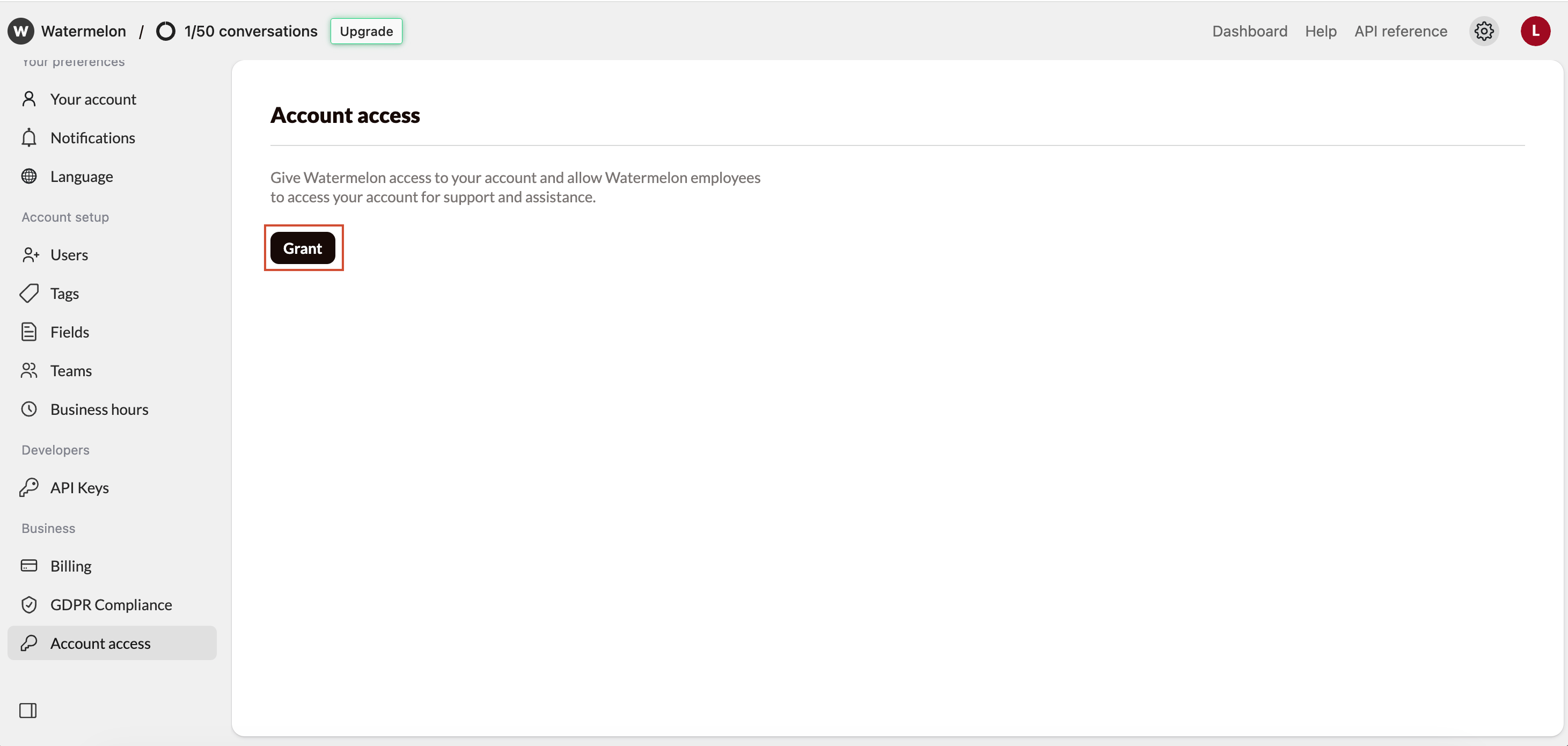The image size is (1568, 746).
Task: Go to Billing settings
Action: 112,566
